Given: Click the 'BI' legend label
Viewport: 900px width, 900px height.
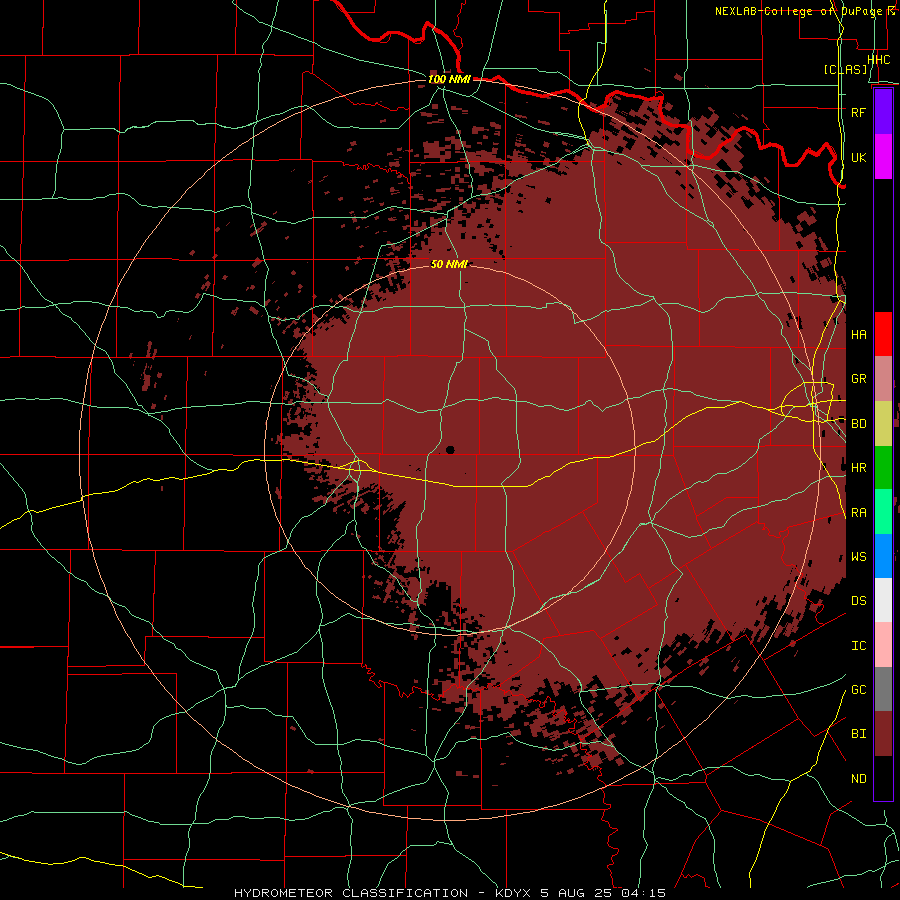Looking at the screenshot, I should [858, 734].
